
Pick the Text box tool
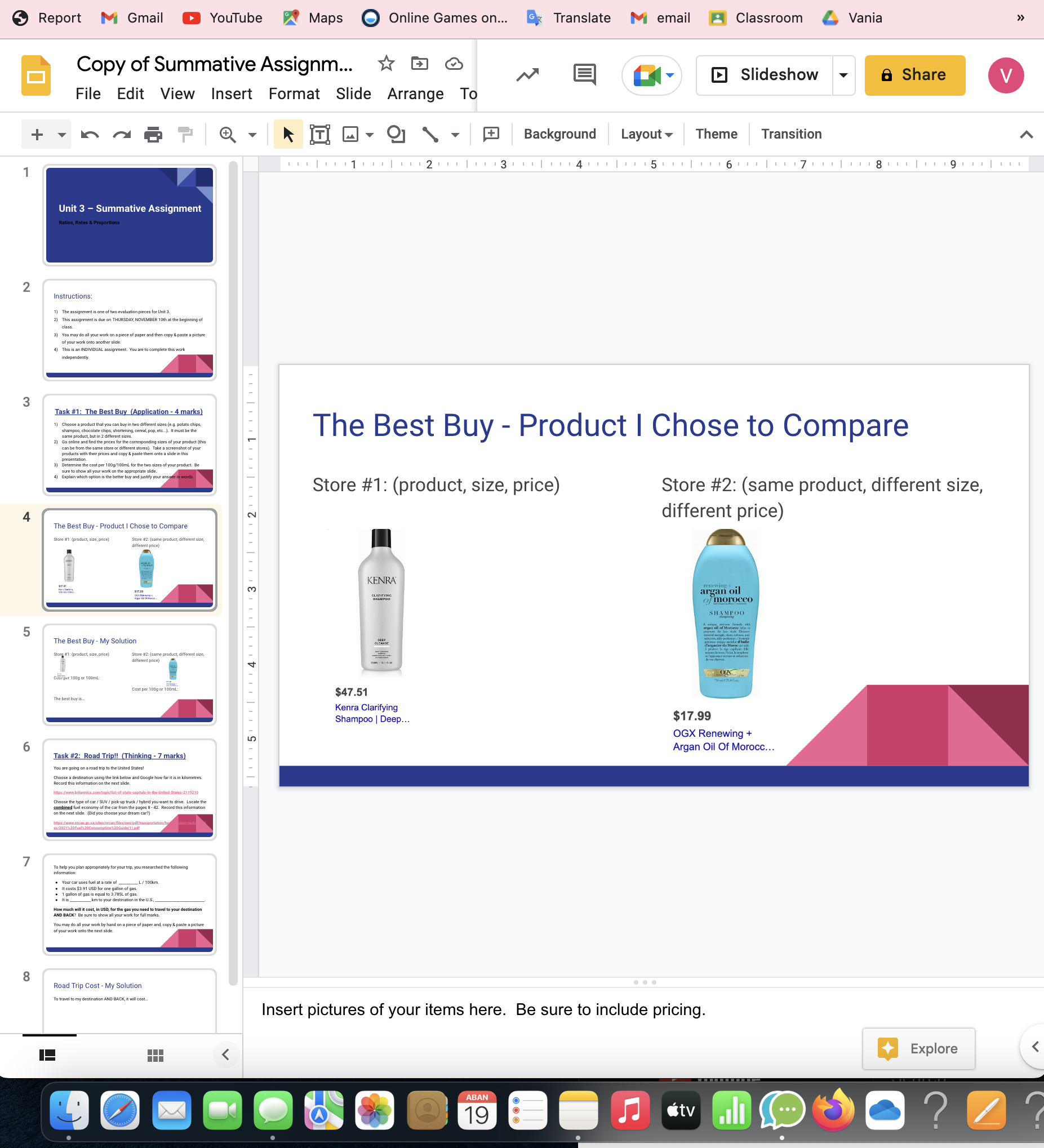click(320, 135)
